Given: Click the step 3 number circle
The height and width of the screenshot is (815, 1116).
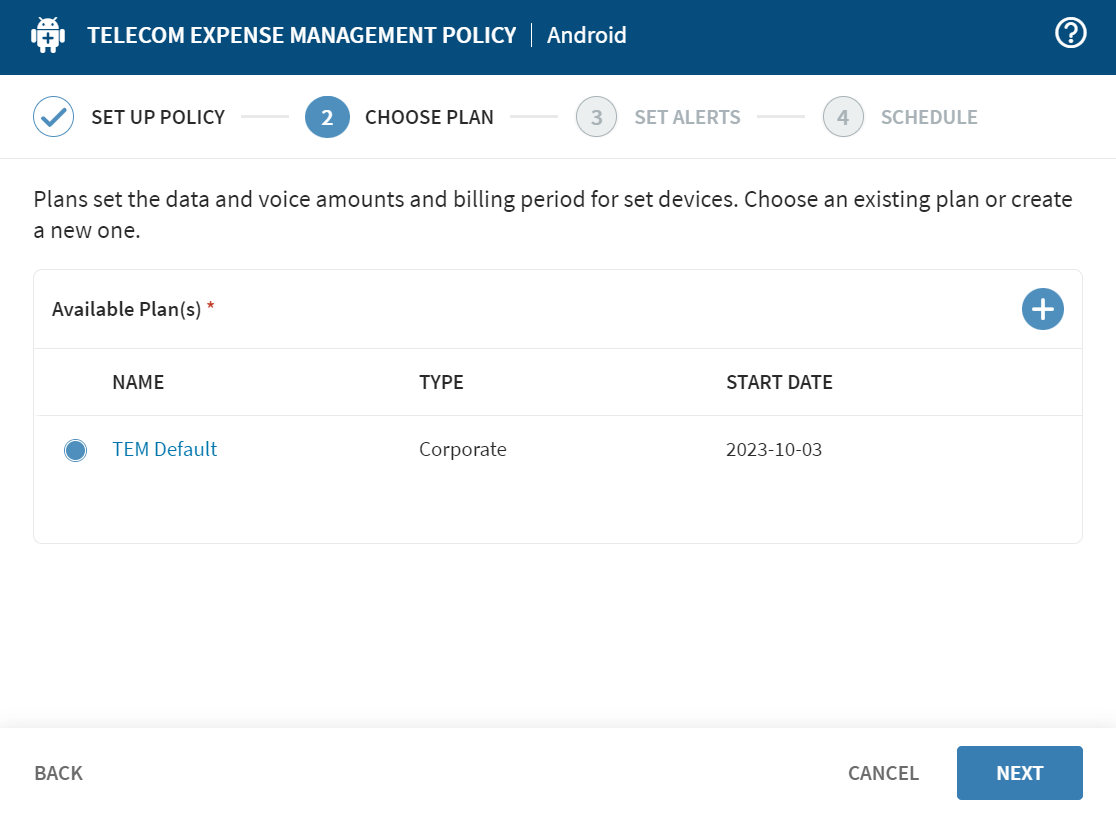Looking at the screenshot, I should [596, 117].
